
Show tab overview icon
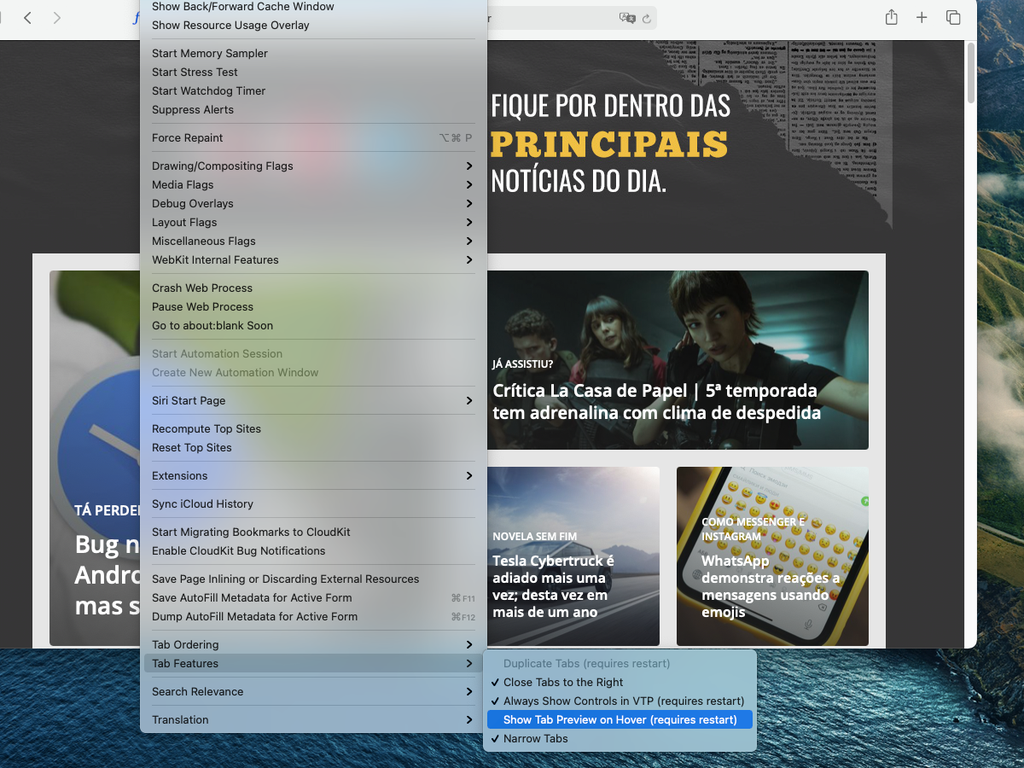pos(953,18)
